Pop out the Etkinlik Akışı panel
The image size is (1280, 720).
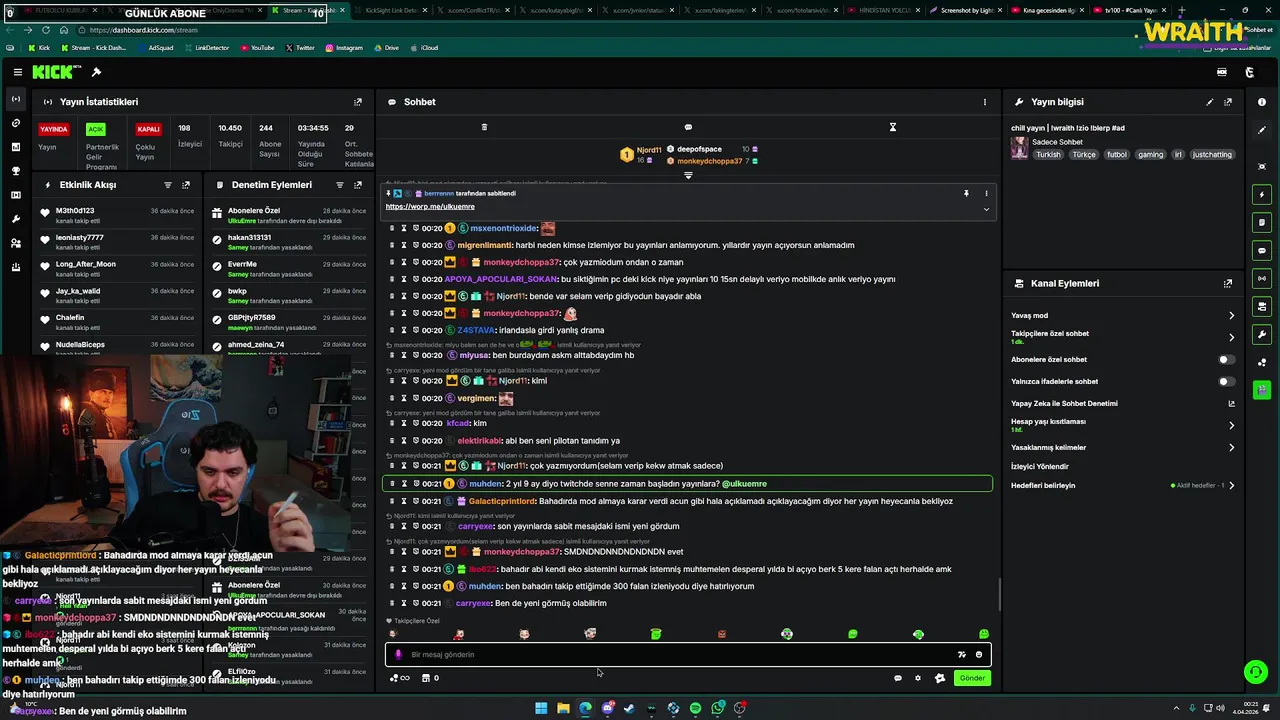click(x=186, y=185)
